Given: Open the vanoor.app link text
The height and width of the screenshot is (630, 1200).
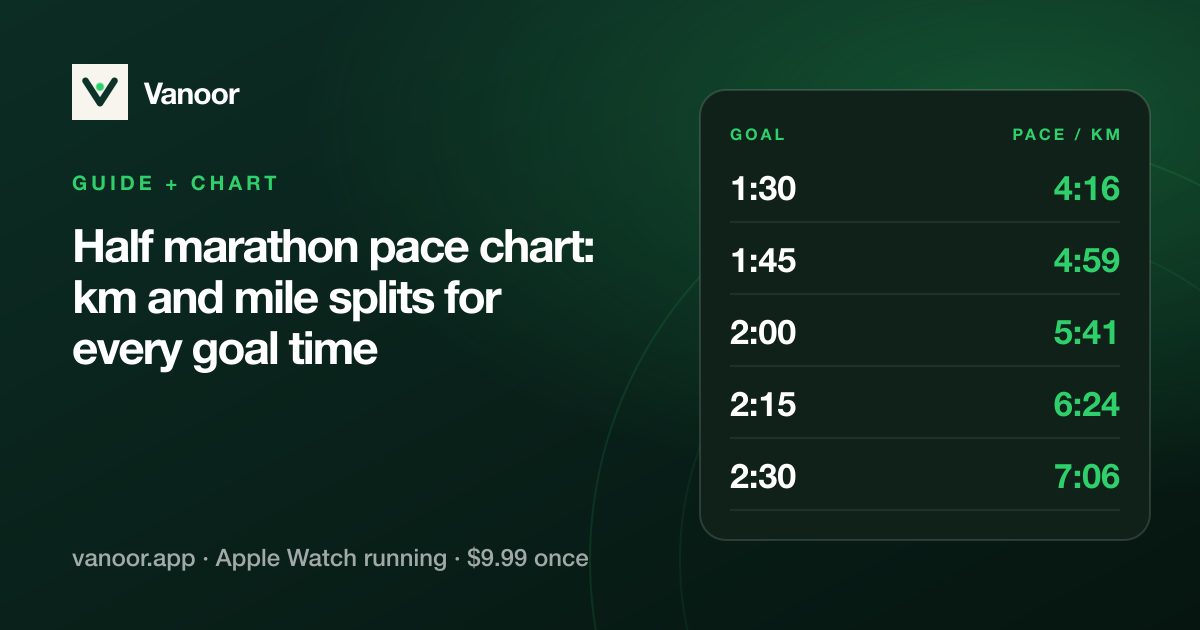Looking at the screenshot, I should 134,558.
